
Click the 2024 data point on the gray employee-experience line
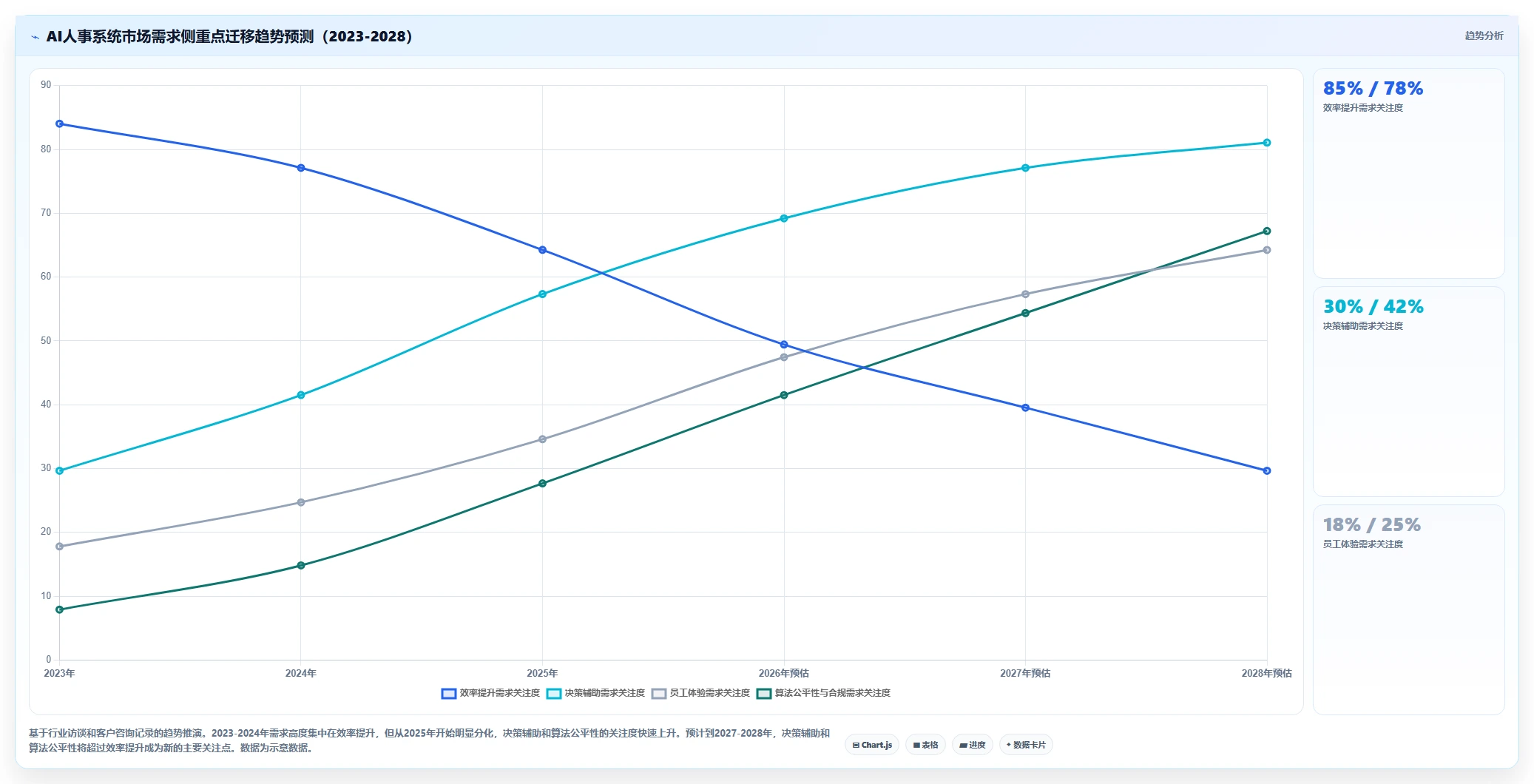(x=301, y=502)
